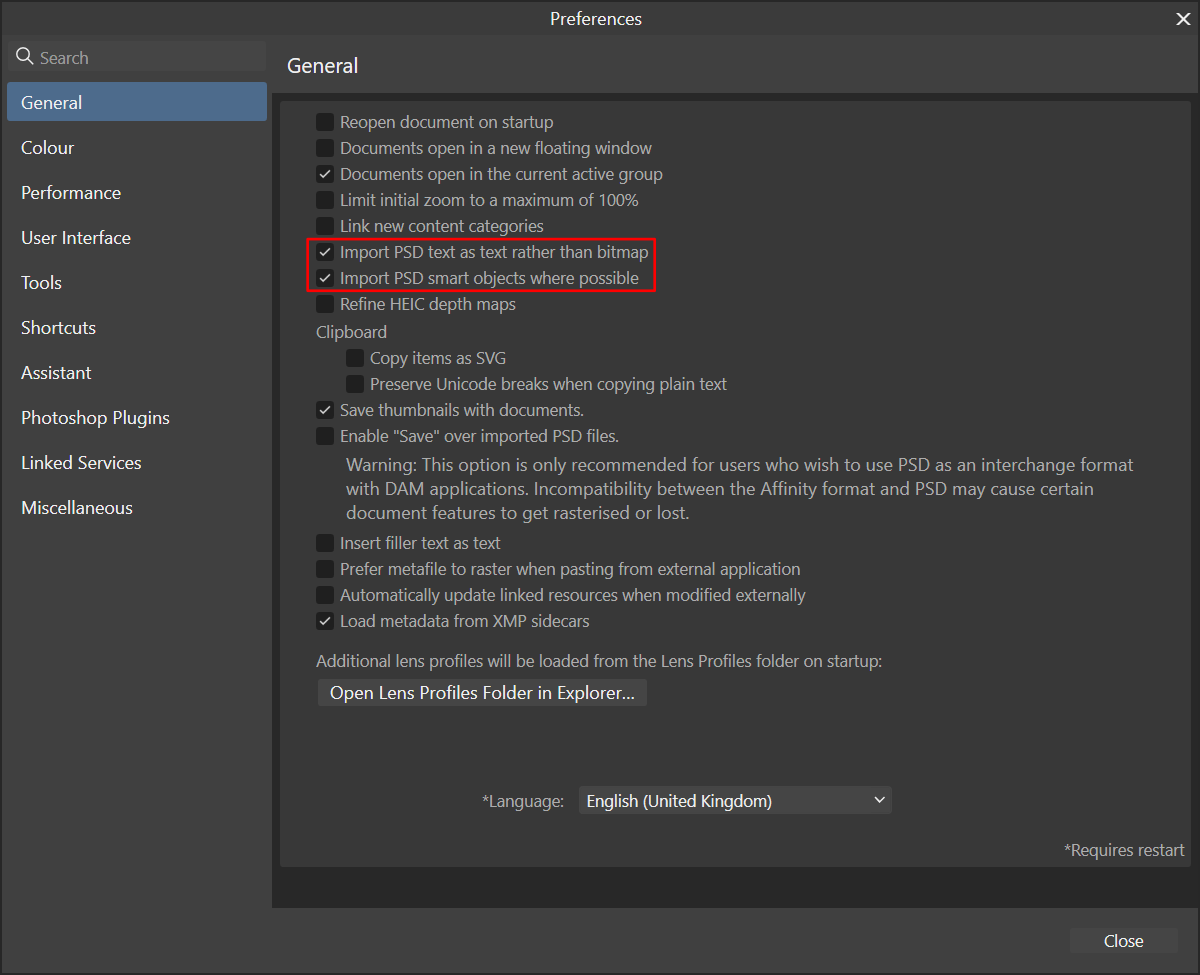The width and height of the screenshot is (1200, 975).
Task: Uncheck 'Import PSD text as text rather than bitmap'
Action: [x=324, y=252]
